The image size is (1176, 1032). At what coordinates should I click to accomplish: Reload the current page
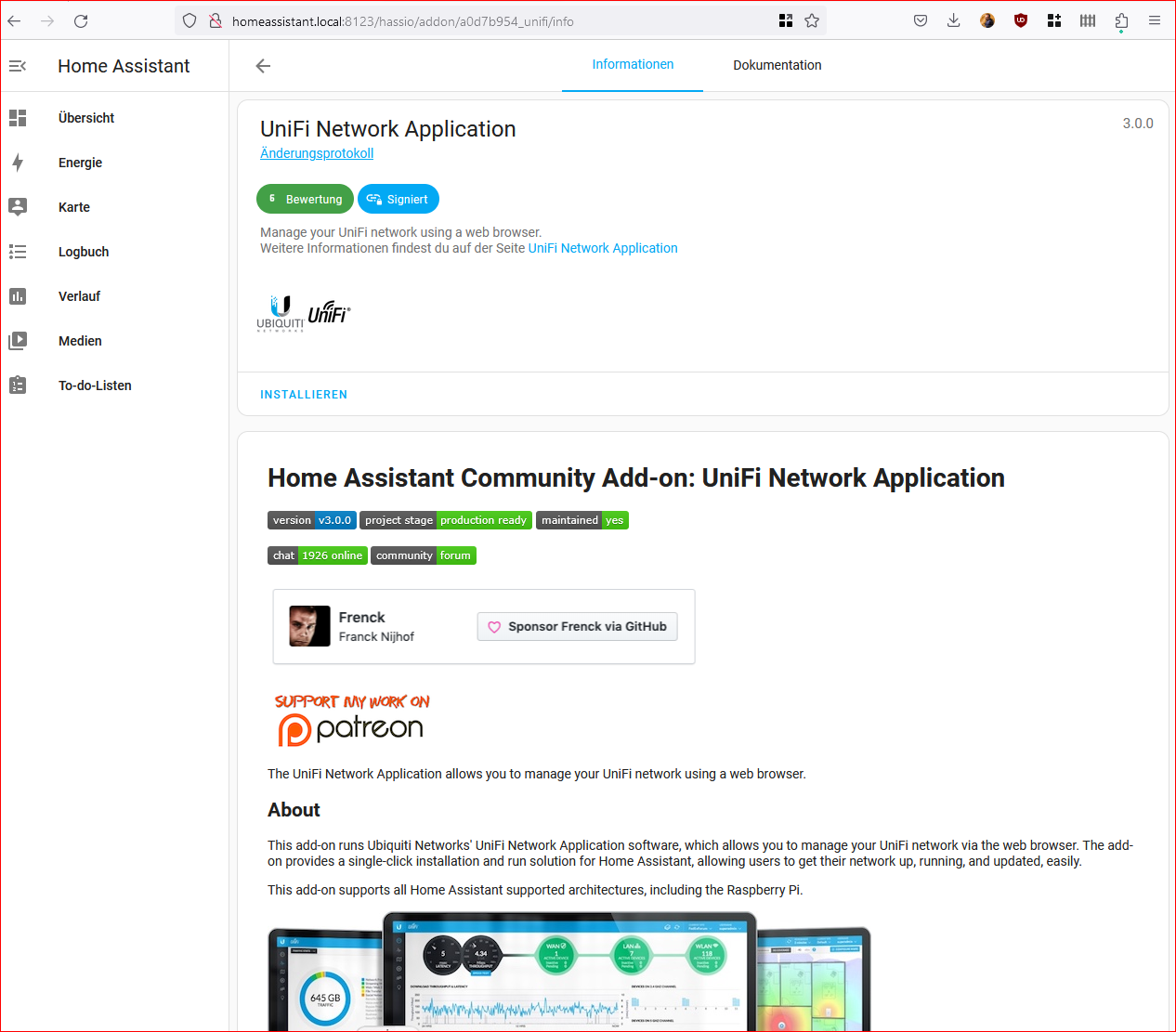[81, 20]
